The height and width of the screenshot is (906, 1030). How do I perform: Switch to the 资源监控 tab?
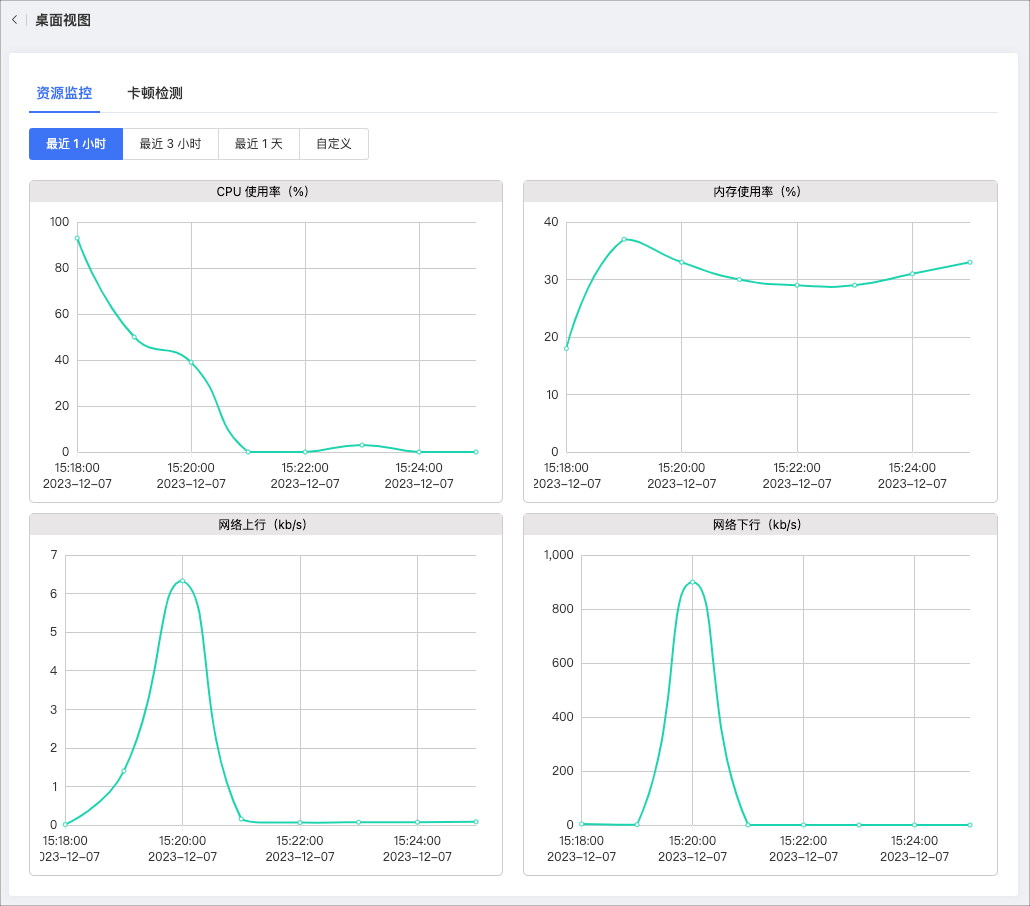pyautogui.click(x=64, y=93)
